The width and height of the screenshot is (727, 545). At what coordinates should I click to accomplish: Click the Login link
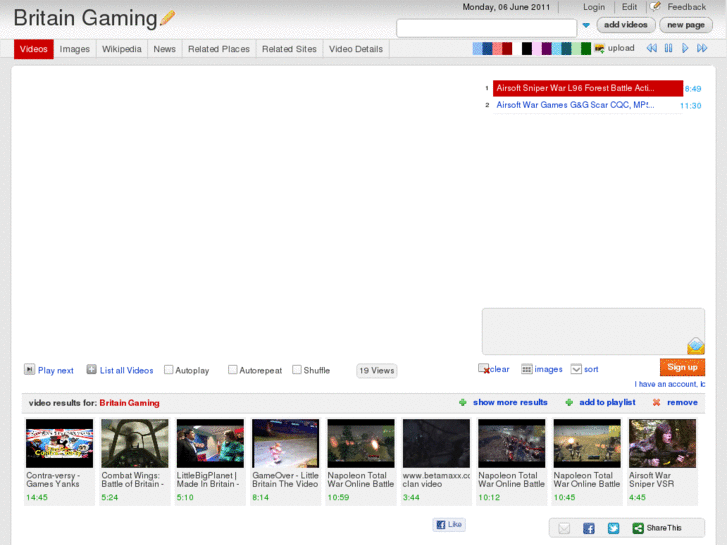click(594, 7)
